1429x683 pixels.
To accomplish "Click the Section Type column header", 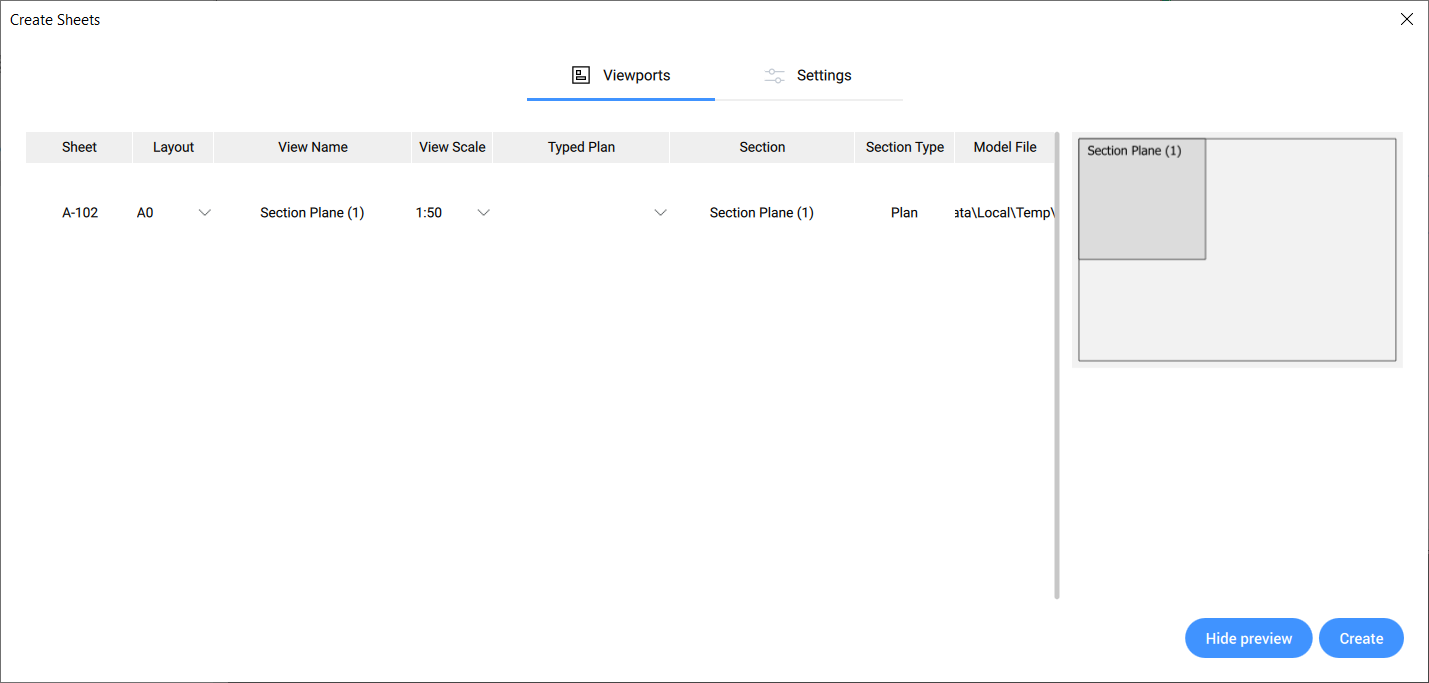I will (x=904, y=147).
